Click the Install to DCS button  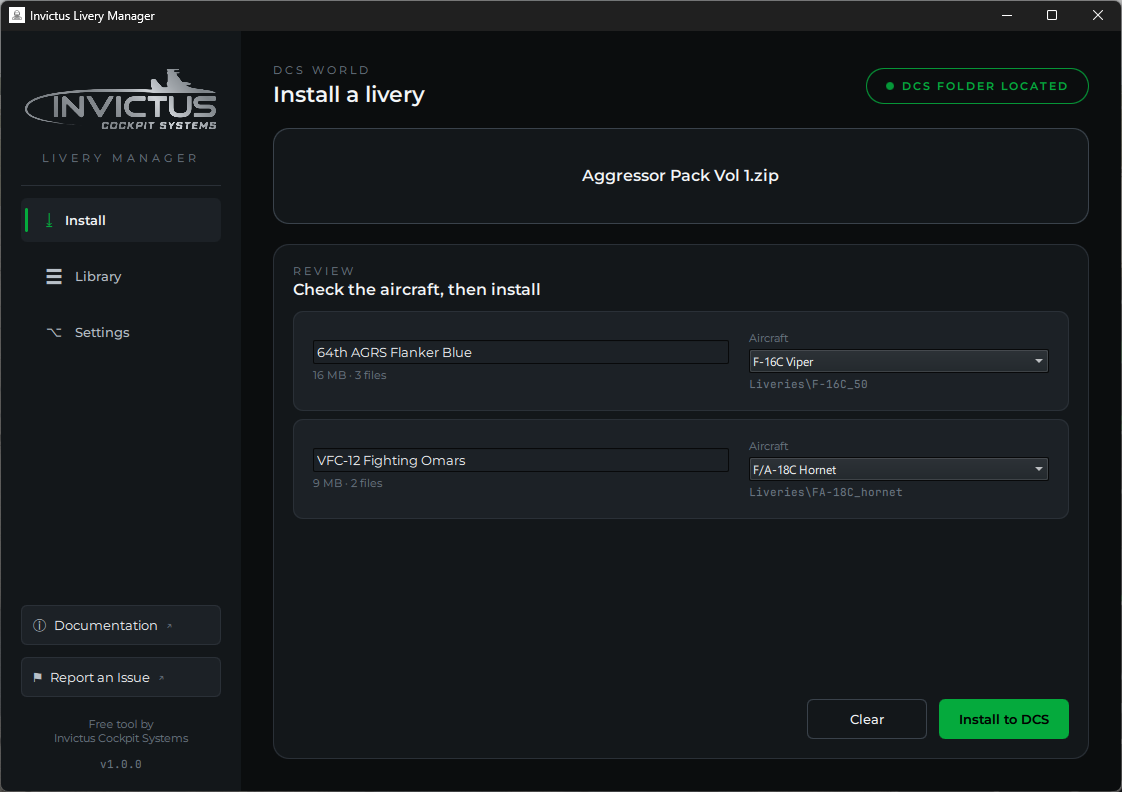tap(1003, 719)
